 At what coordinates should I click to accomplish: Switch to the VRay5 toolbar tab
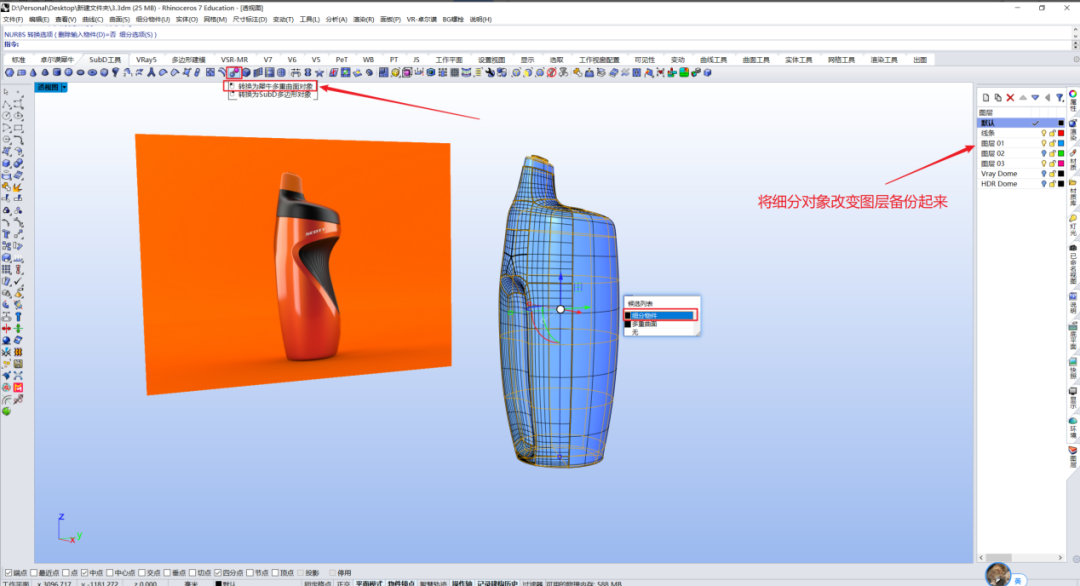pos(146,60)
